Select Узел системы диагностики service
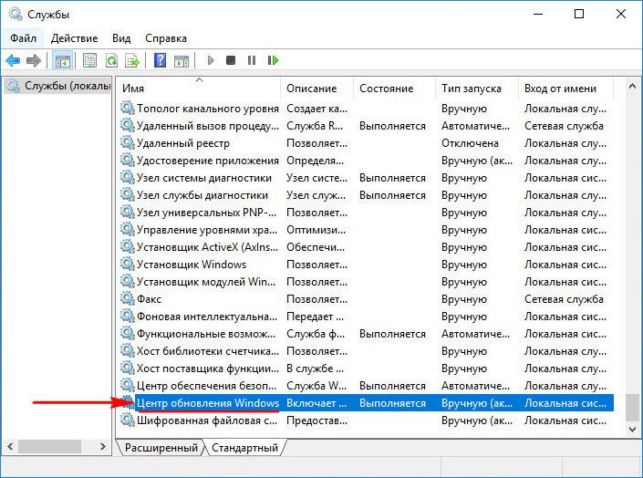Screen dimensions: 643x478 point(367,178)
